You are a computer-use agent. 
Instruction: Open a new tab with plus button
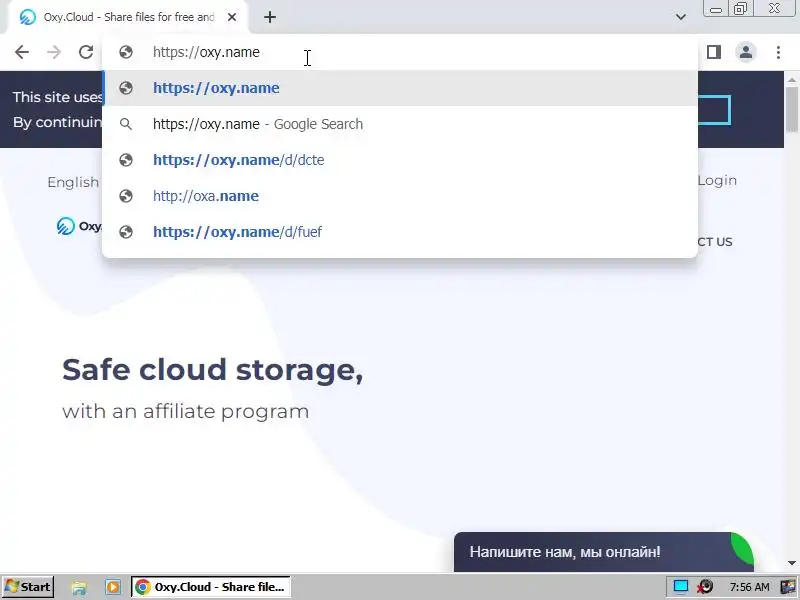tap(270, 17)
